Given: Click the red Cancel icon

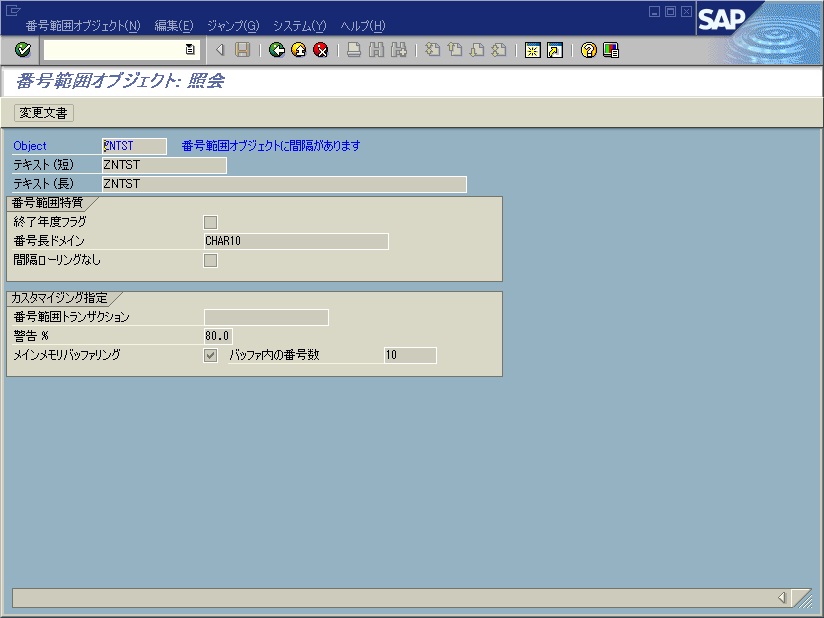Looking at the screenshot, I should coord(320,50).
